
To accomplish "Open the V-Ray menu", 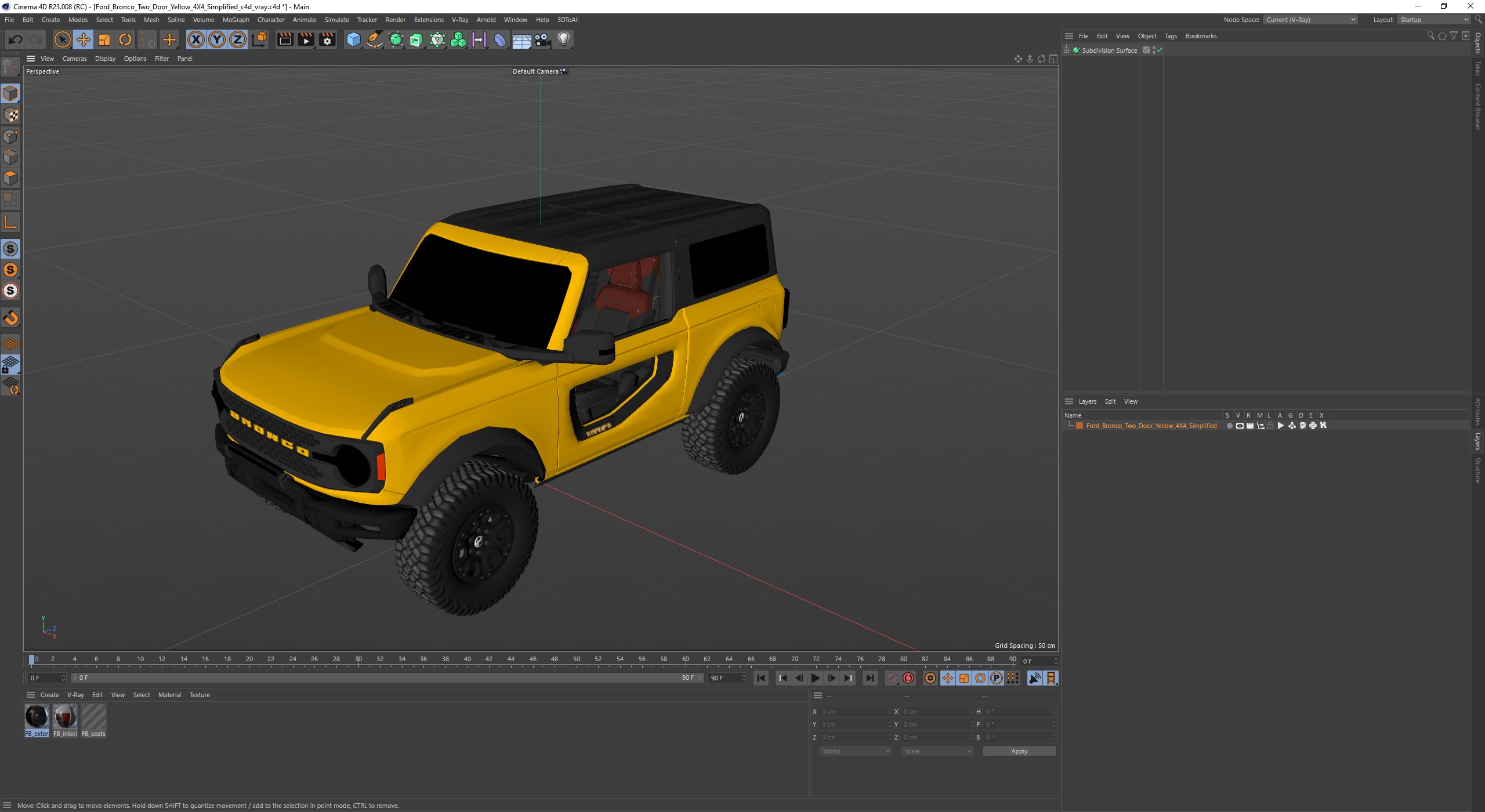I will pos(460,20).
